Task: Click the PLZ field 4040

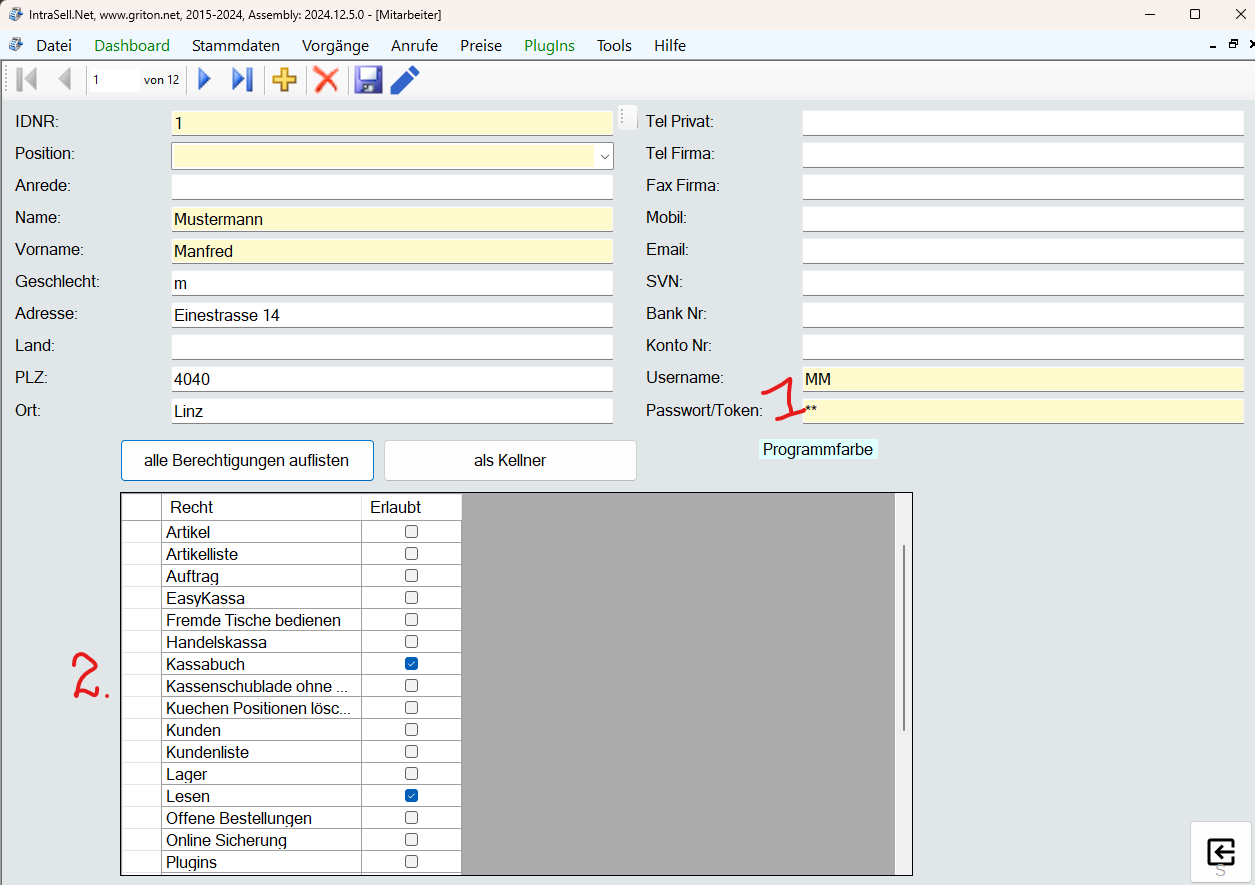Action: 392,379
